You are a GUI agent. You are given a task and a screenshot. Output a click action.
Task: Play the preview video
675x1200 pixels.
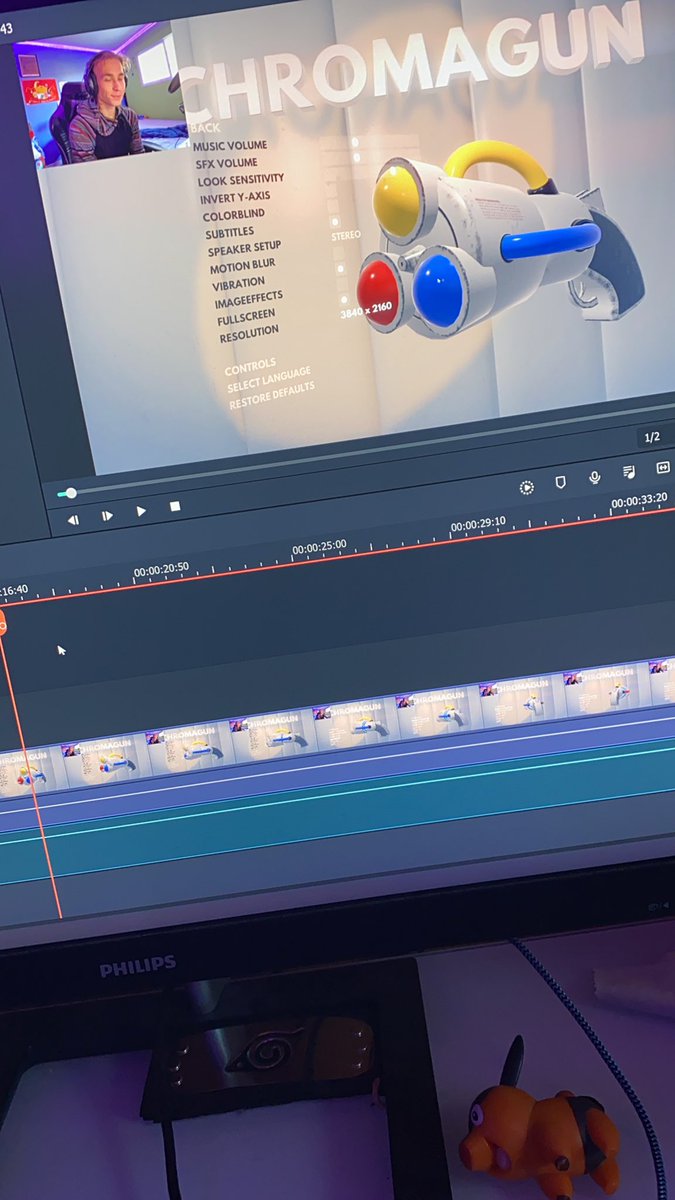coord(141,511)
